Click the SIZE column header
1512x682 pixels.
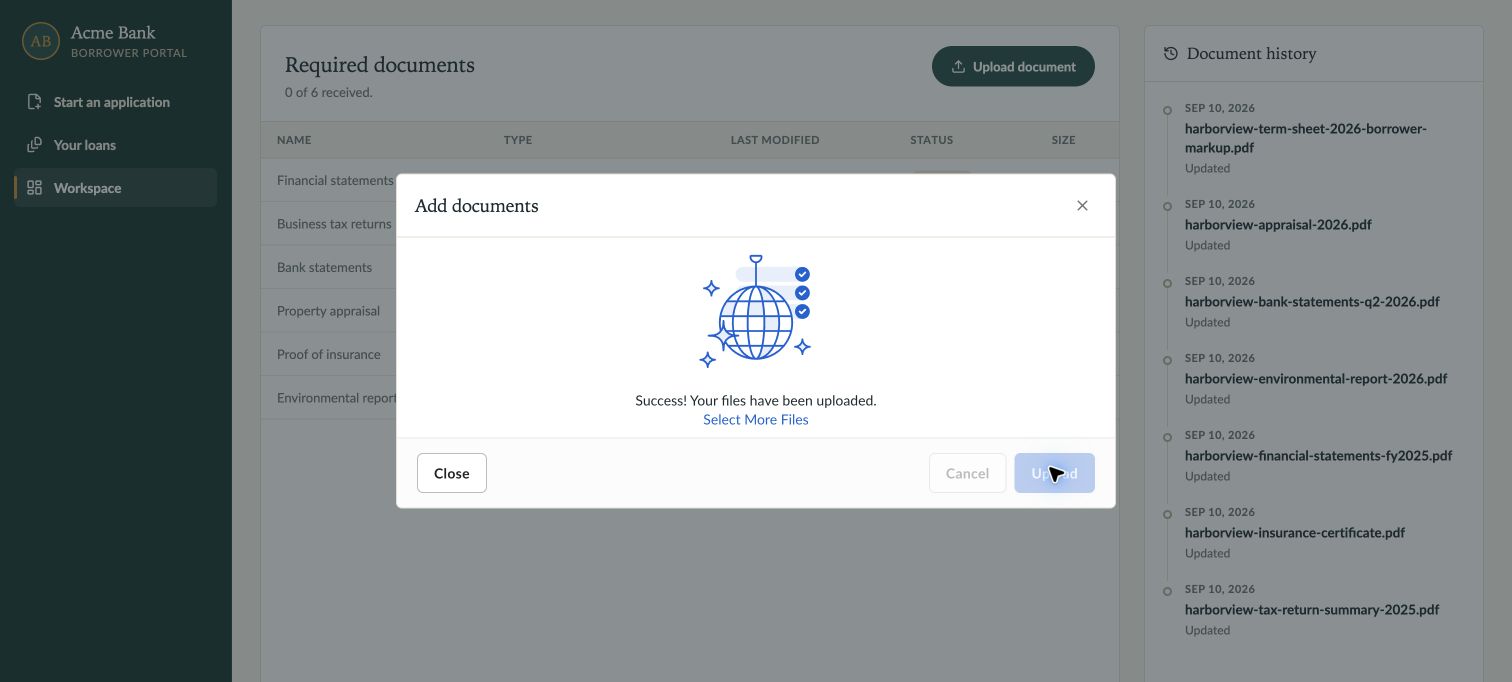tap(1063, 140)
